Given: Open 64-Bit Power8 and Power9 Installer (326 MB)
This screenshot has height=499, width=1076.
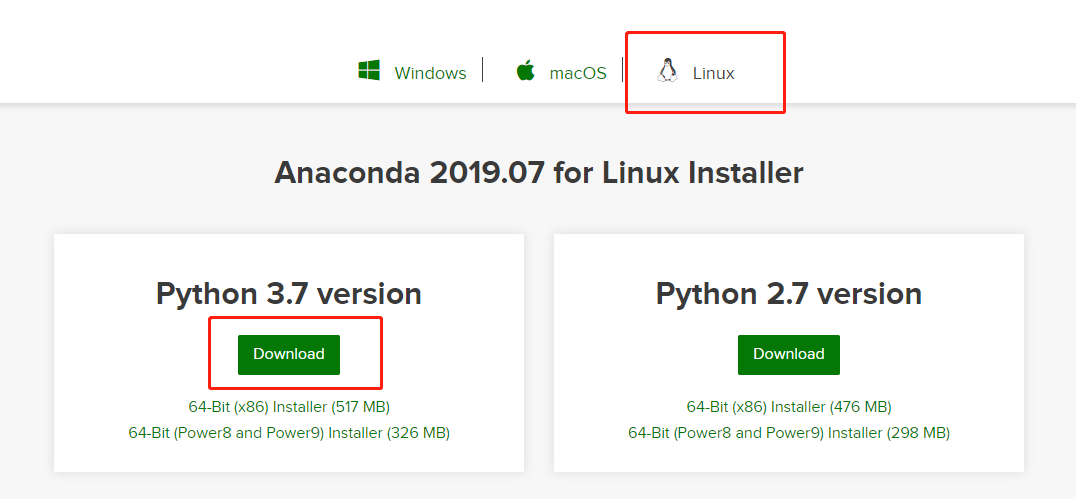Looking at the screenshot, I should [x=289, y=433].
